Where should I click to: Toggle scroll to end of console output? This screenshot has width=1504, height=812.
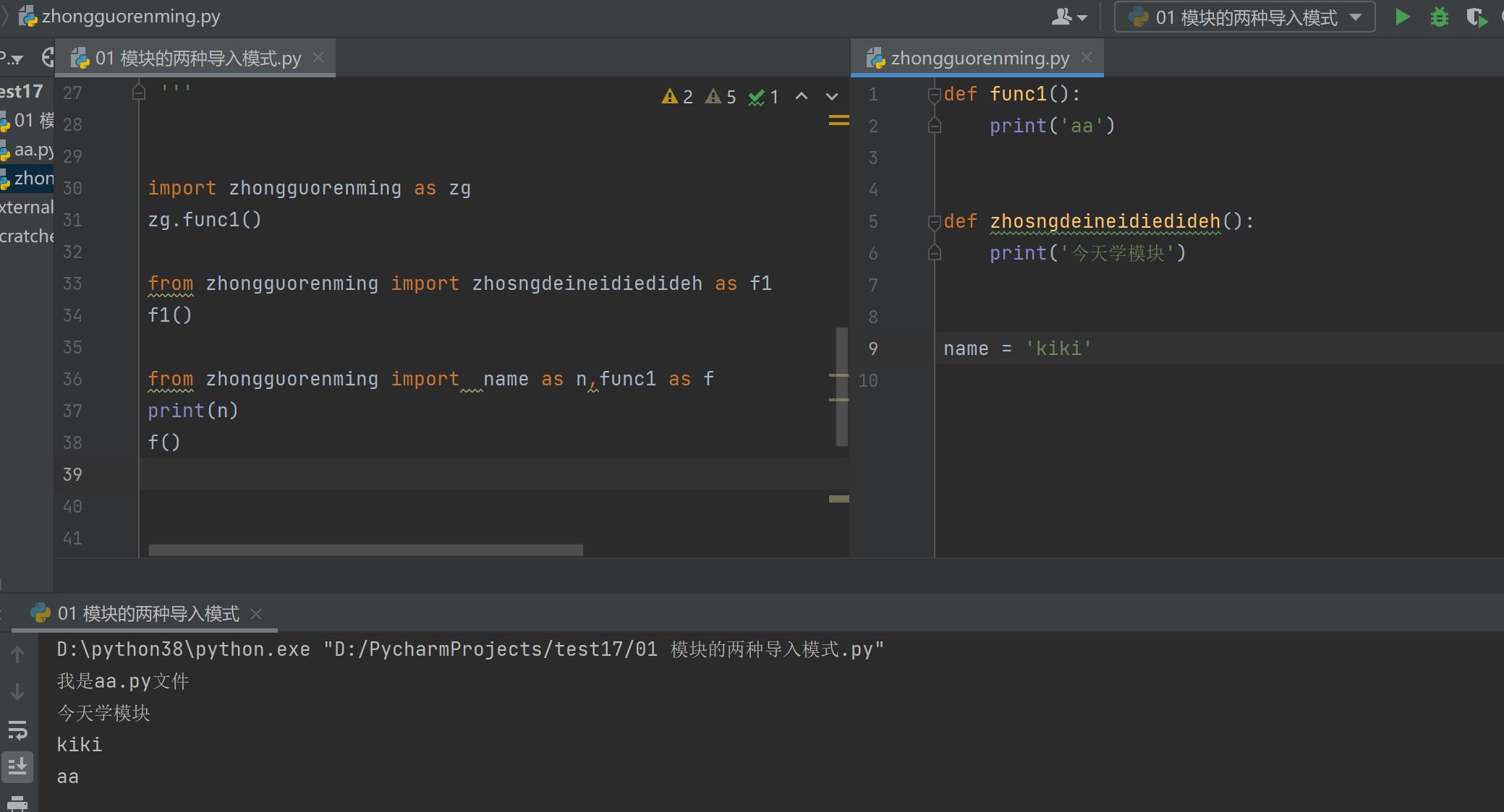17,766
